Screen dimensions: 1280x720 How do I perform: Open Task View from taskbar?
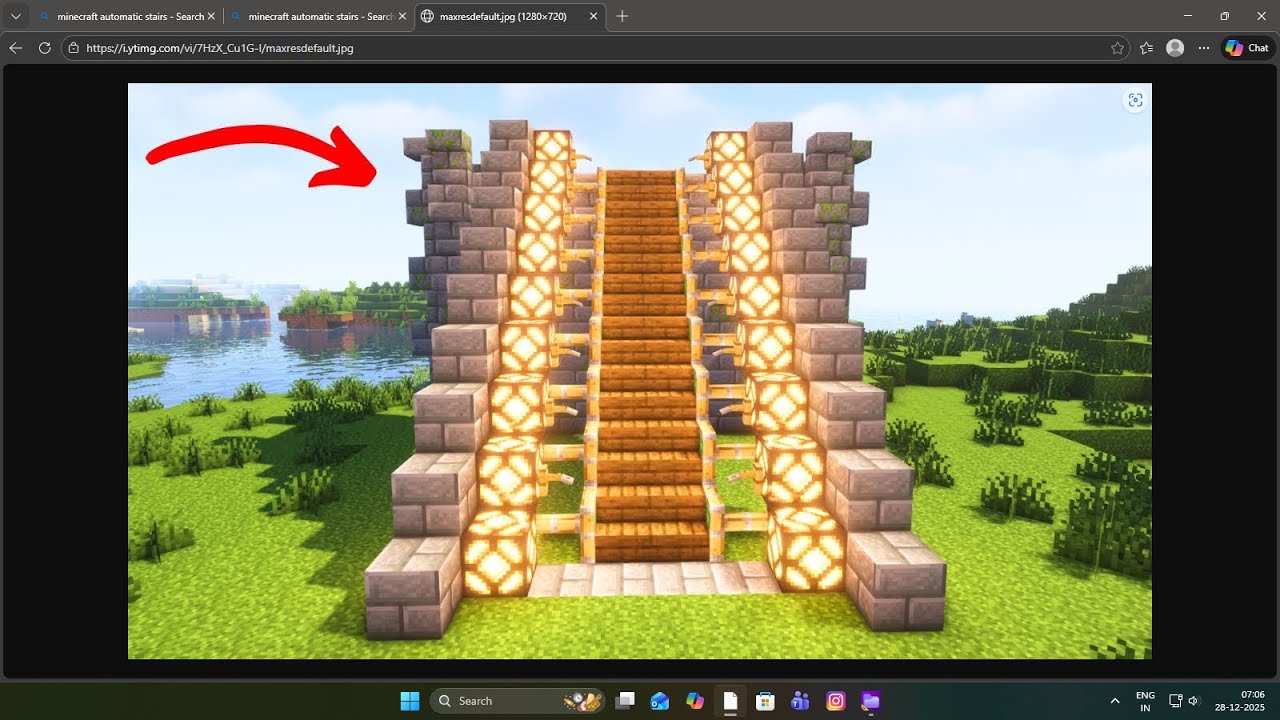point(625,701)
